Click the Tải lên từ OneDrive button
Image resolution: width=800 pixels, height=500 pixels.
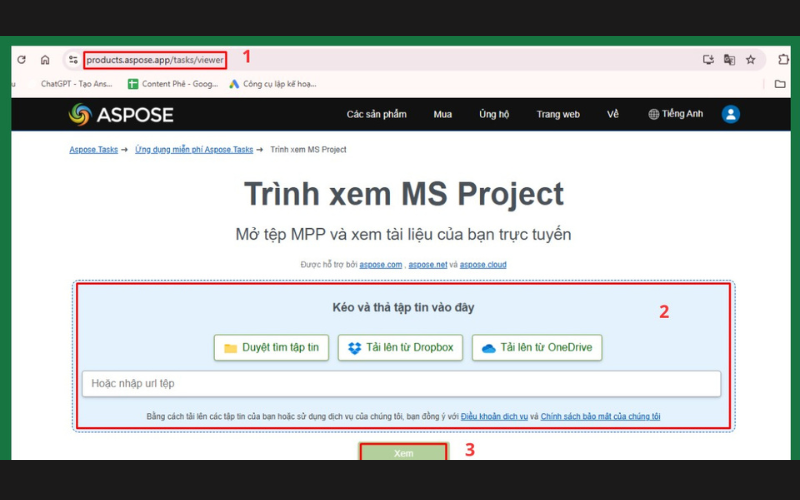coord(537,347)
